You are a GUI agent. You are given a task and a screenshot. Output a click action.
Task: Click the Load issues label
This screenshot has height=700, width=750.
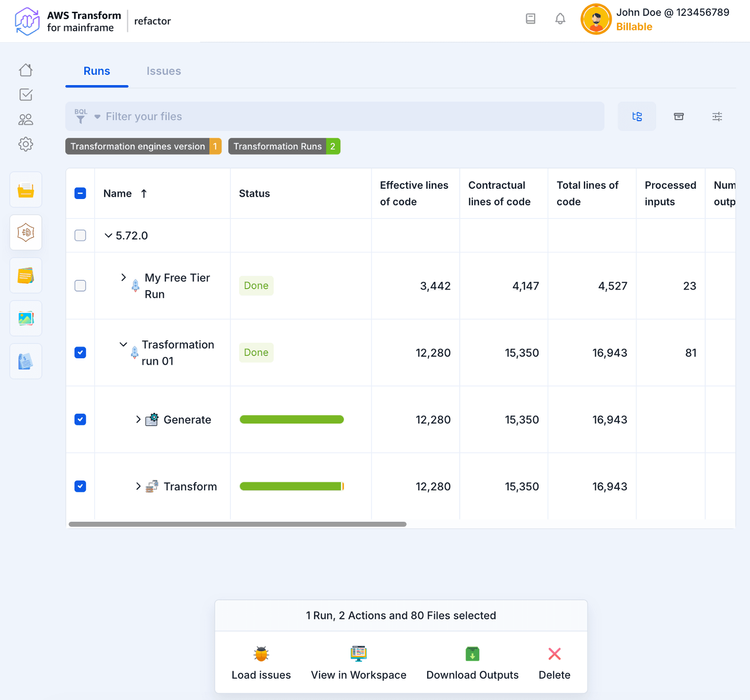[x=261, y=675]
